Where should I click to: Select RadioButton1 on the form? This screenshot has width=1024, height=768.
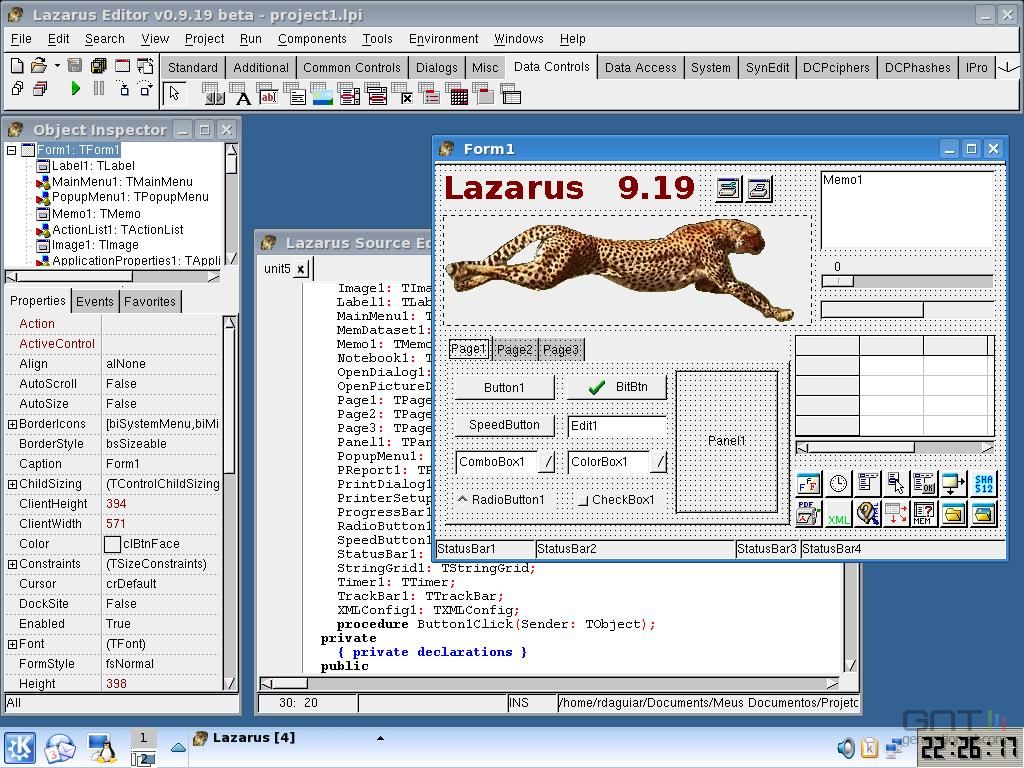[501, 500]
